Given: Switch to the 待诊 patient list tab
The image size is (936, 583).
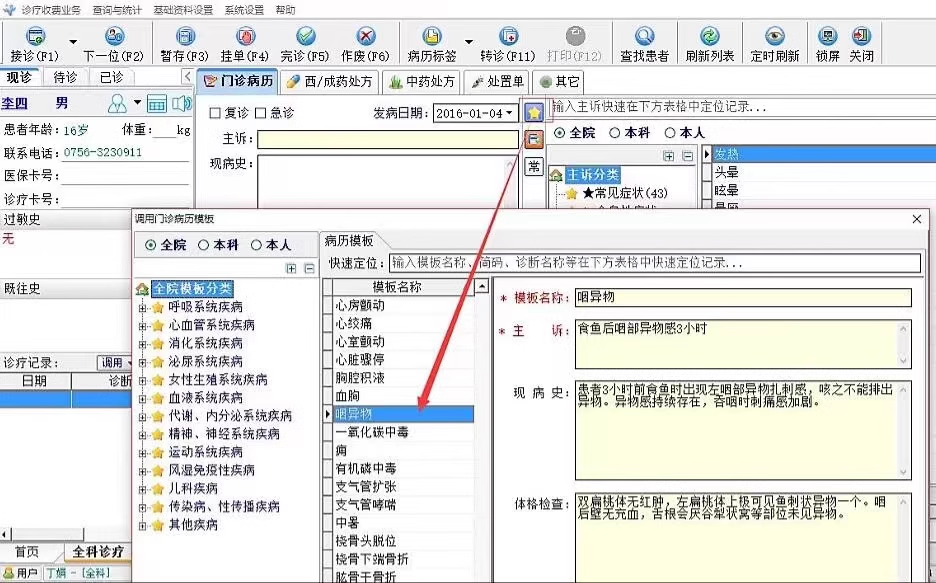Looking at the screenshot, I should coord(64,78).
